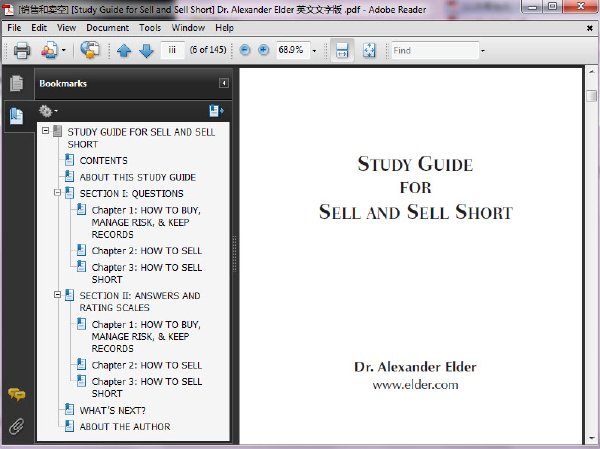Click the title text 'SELL AND SELL SHORT'
The image size is (600, 449).
pos(416,212)
